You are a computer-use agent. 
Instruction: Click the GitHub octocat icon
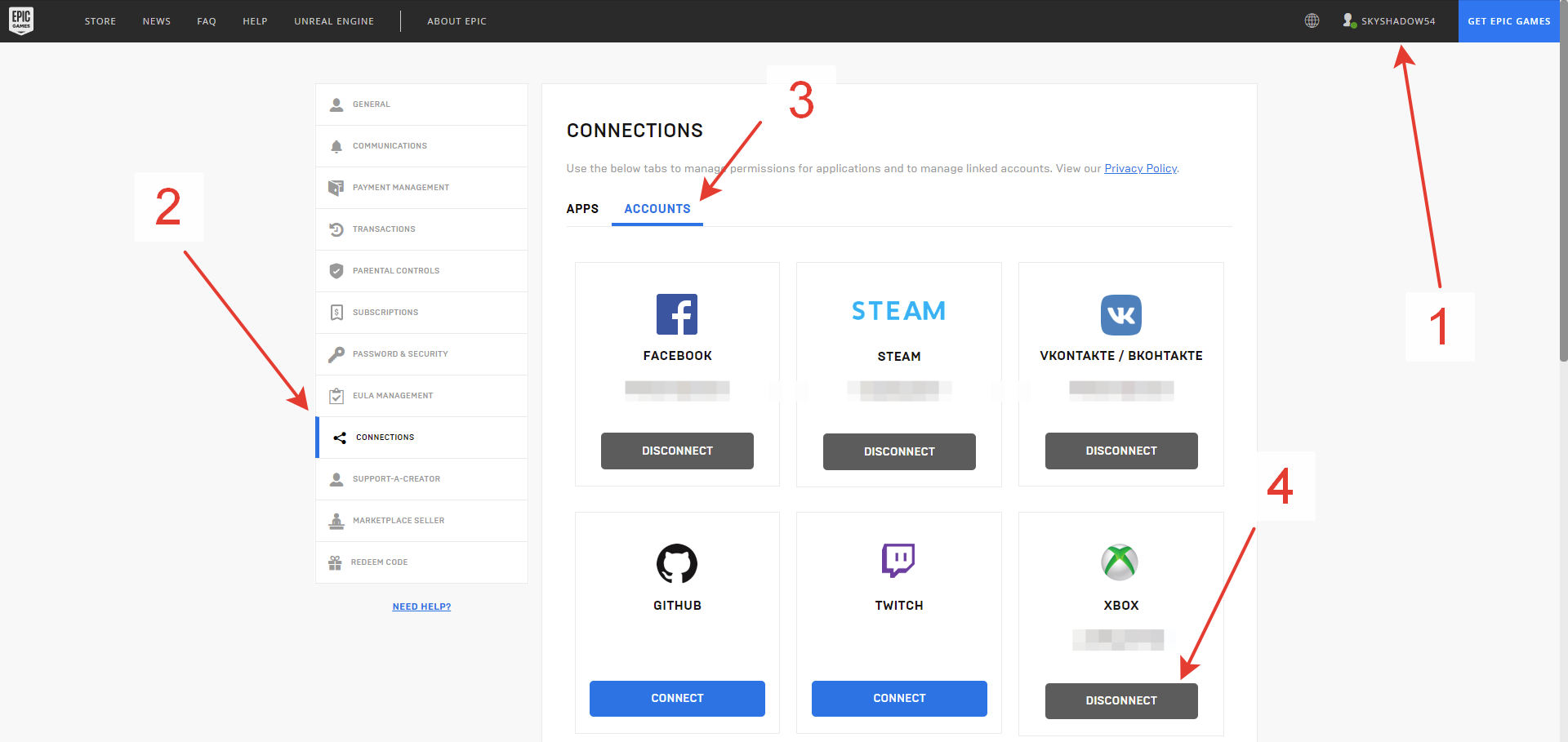[677, 563]
